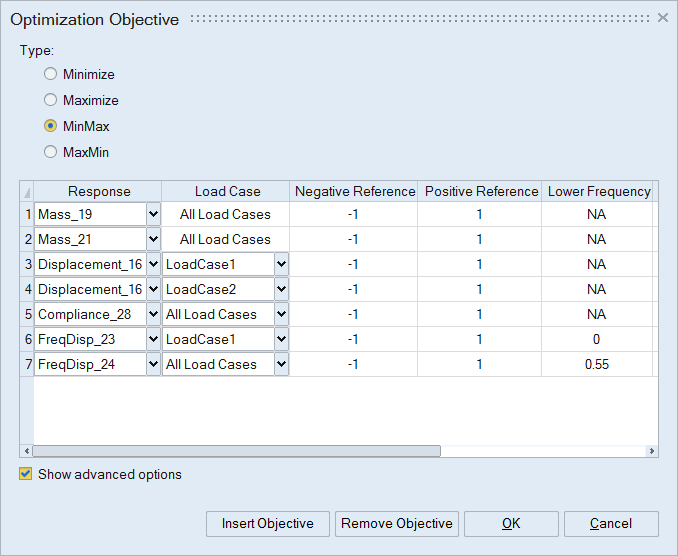
Task: Confirm with the OK button
Action: 511,524
